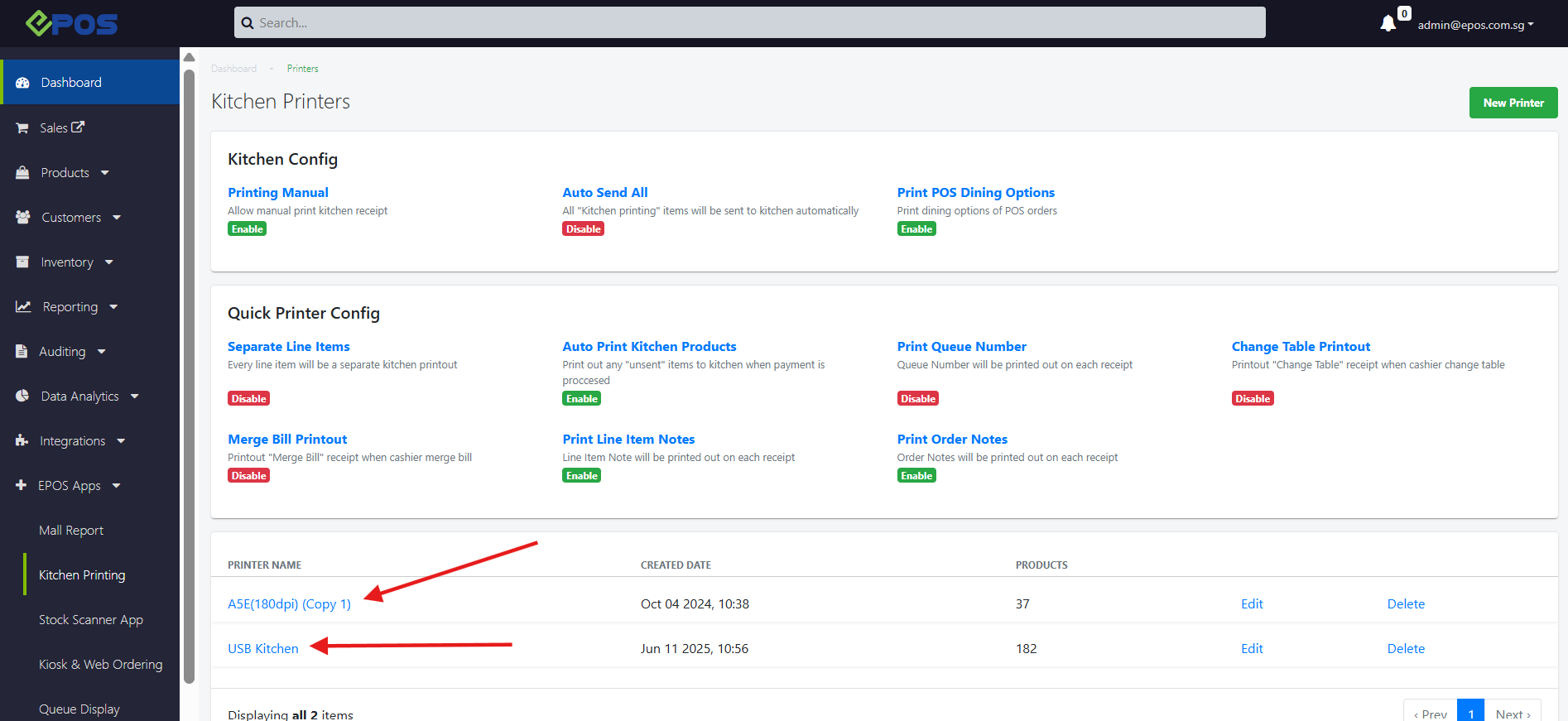1568x721 pixels.
Task: Click the notification bell icon
Action: [x=1388, y=23]
